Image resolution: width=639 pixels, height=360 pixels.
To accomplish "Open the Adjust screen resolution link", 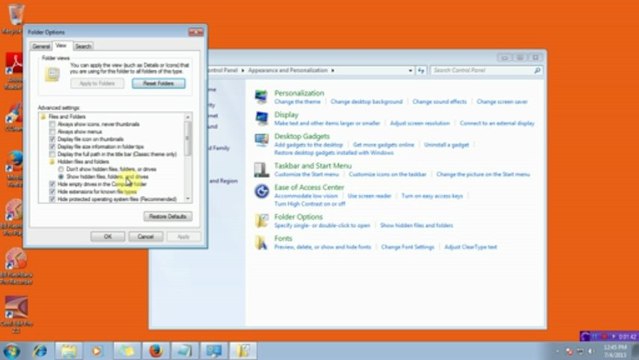I will point(420,123).
